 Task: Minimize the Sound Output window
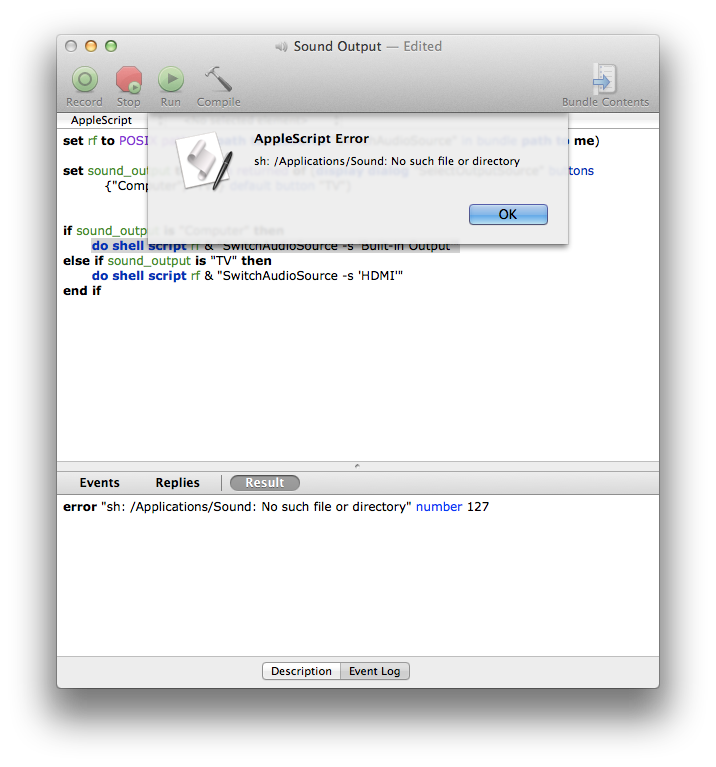pos(91,46)
